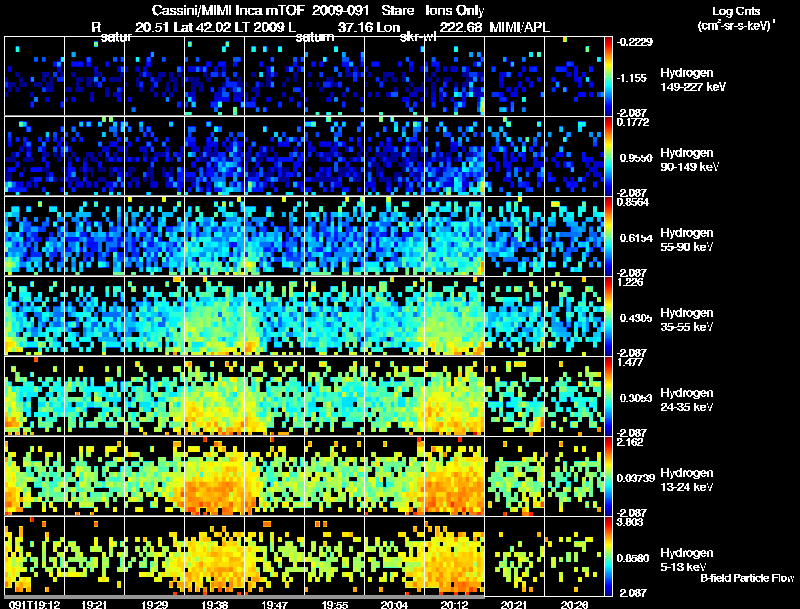The image size is (800, 609).
Task: Click the 19:38 time axis label
Action: [x=215, y=604]
